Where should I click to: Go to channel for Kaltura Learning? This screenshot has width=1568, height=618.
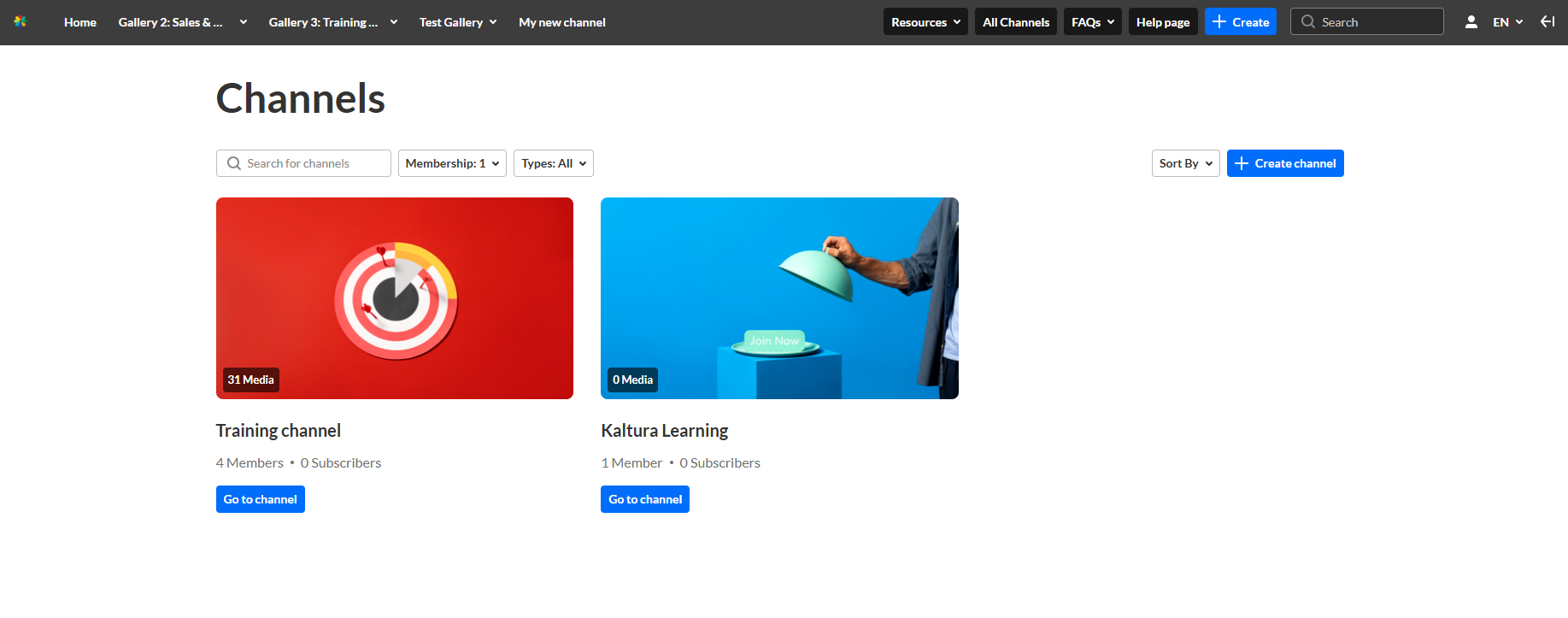click(x=645, y=499)
